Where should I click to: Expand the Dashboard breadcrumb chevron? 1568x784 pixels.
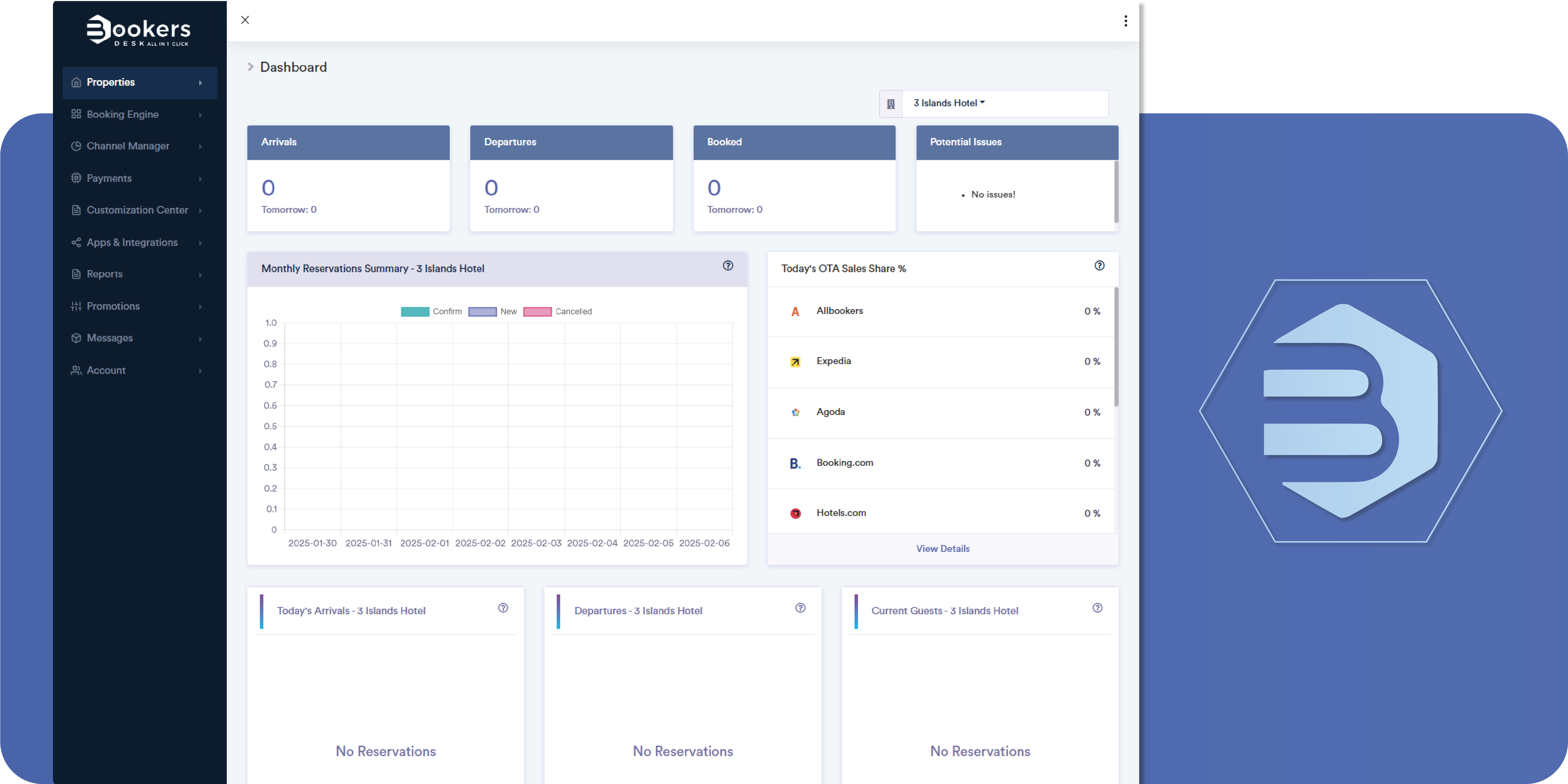250,67
